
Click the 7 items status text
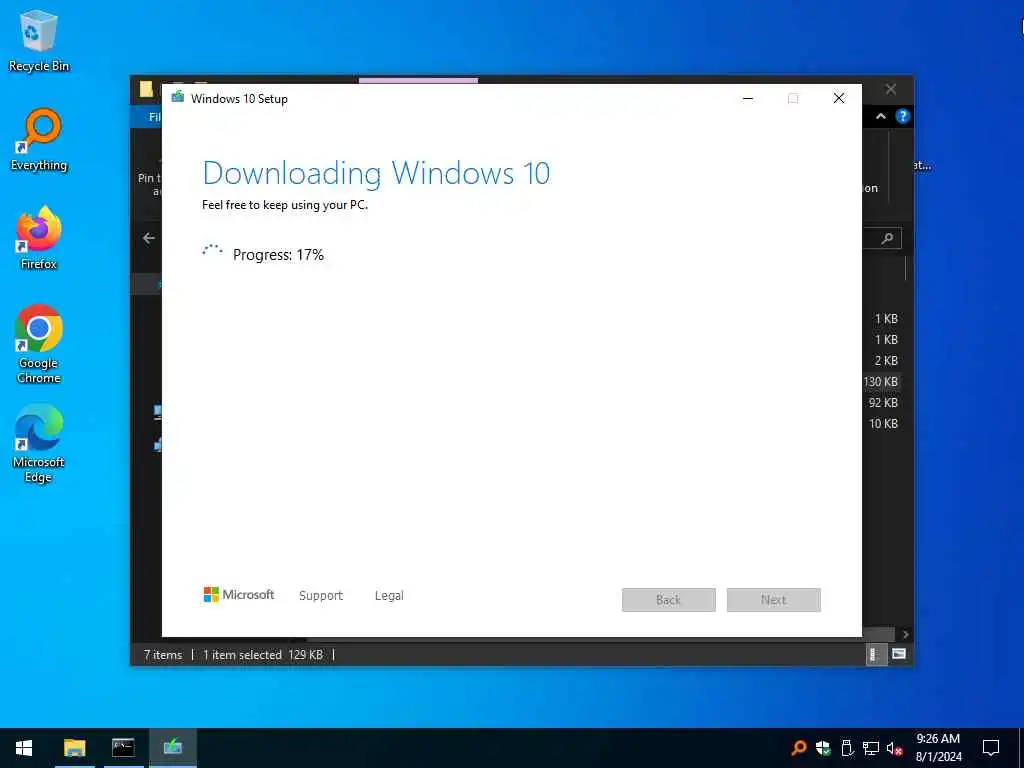pos(163,654)
